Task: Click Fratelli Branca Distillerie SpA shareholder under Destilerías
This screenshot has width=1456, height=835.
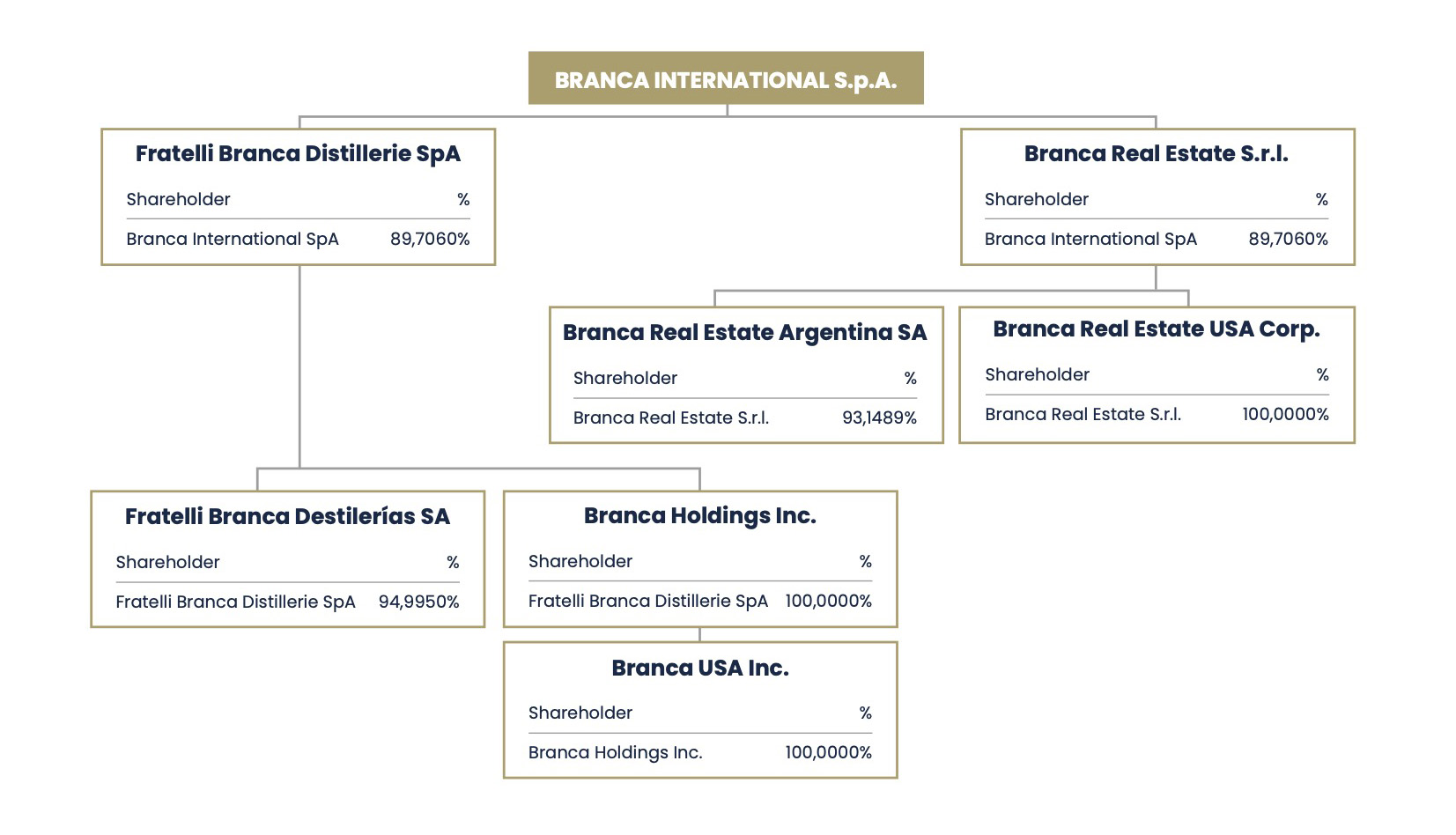Action: (x=235, y=602)
